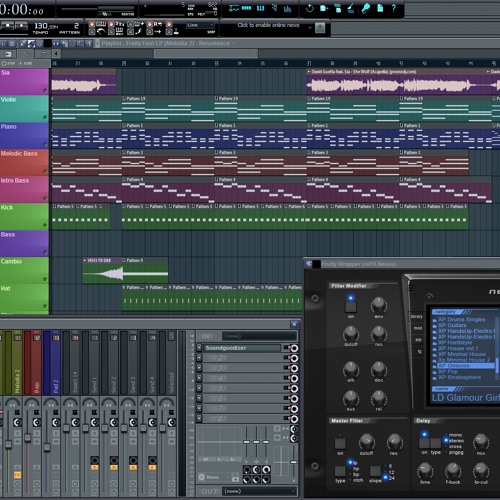Open the help question mark icon
Viewport: 500px width, 500px height.
(394, 8)
